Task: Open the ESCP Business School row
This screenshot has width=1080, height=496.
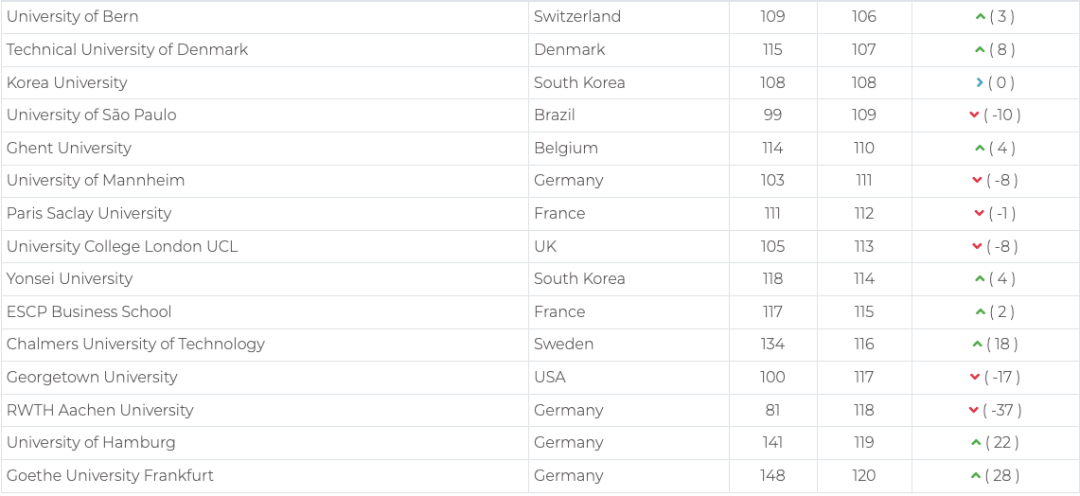Action: click(x=89, y=312)
